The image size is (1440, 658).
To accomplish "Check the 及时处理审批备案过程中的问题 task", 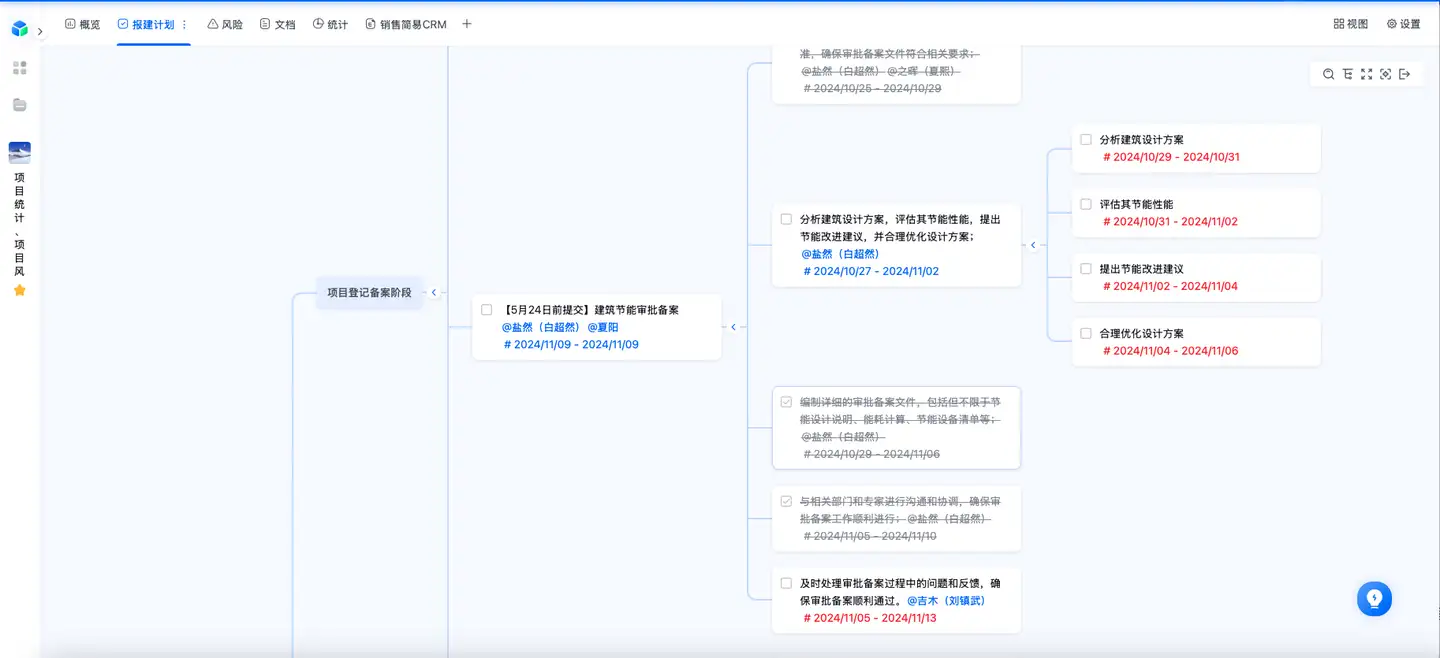I will pos(786,583).
